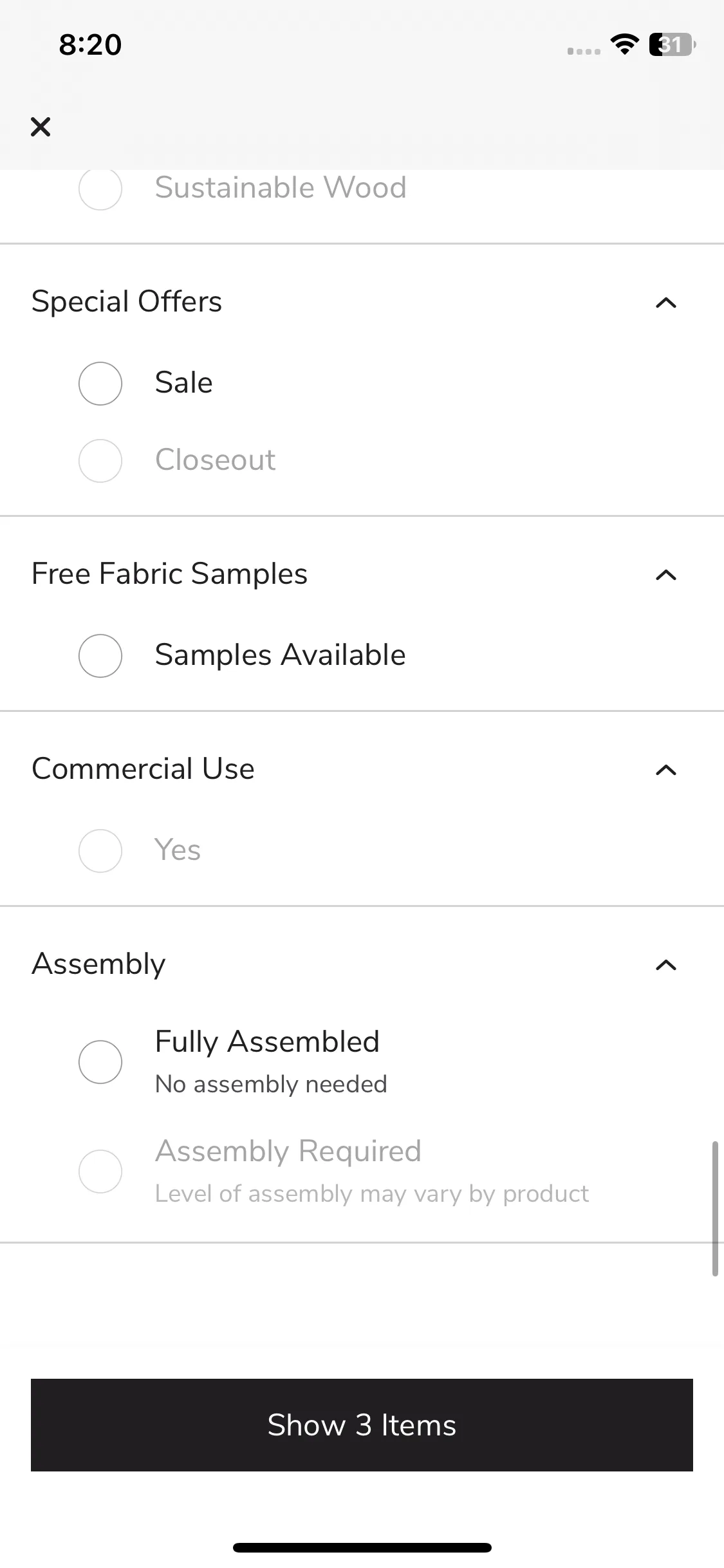
Task: Collapse the Special Offers section chevron
Action: click(666, 303)
